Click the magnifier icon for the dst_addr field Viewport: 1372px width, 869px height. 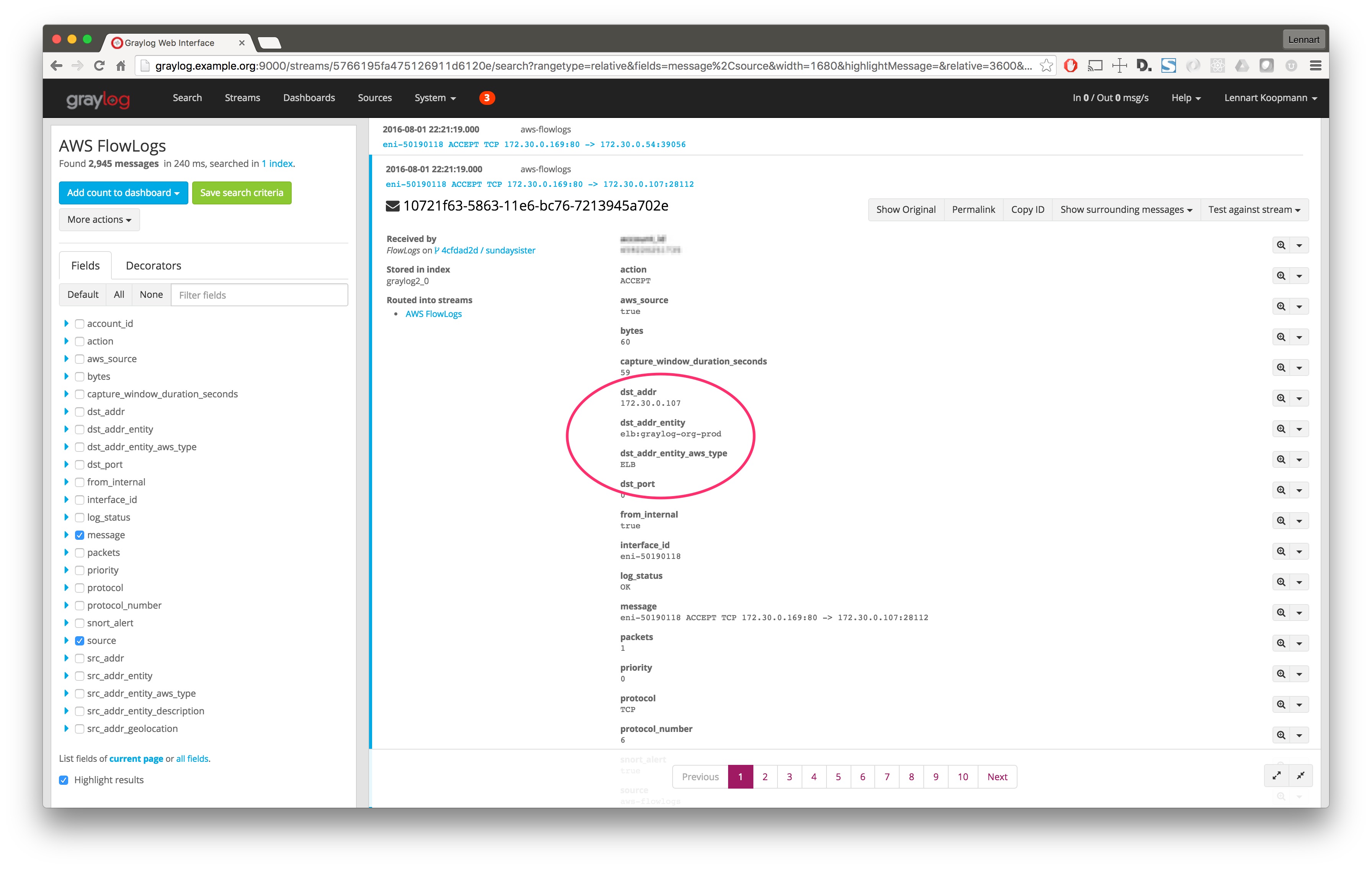pyautogui.click(x=1281, y=398)
